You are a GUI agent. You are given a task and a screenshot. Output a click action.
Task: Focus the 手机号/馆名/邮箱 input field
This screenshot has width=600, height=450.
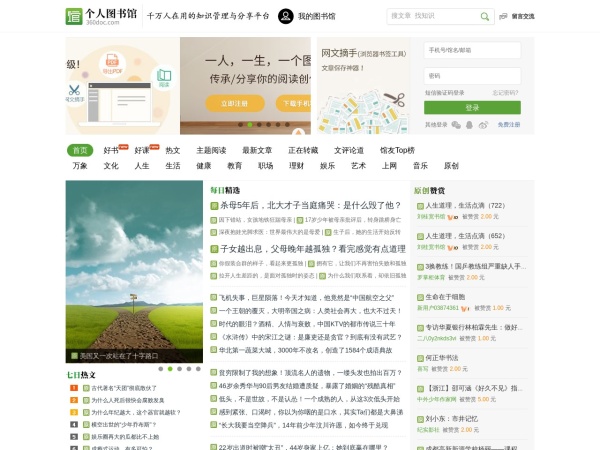coord(471,49)
